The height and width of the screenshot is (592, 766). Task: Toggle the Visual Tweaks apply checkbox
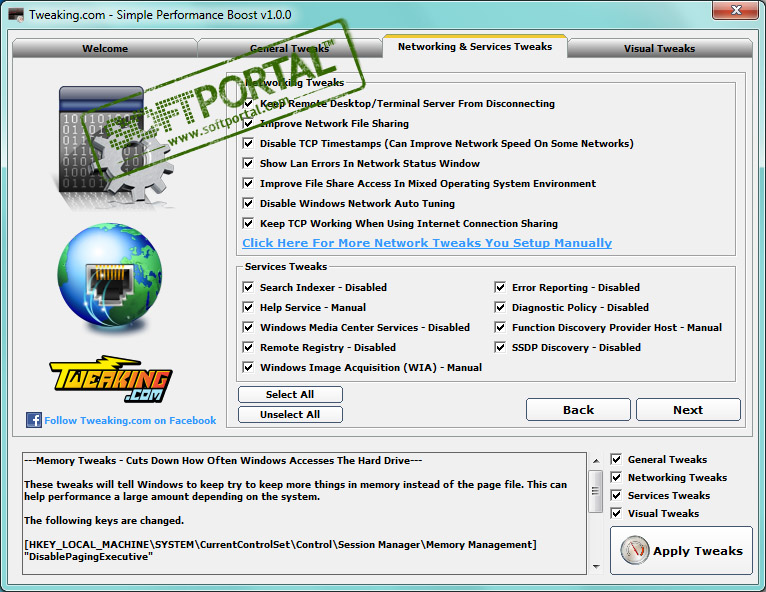click(617, 513)
